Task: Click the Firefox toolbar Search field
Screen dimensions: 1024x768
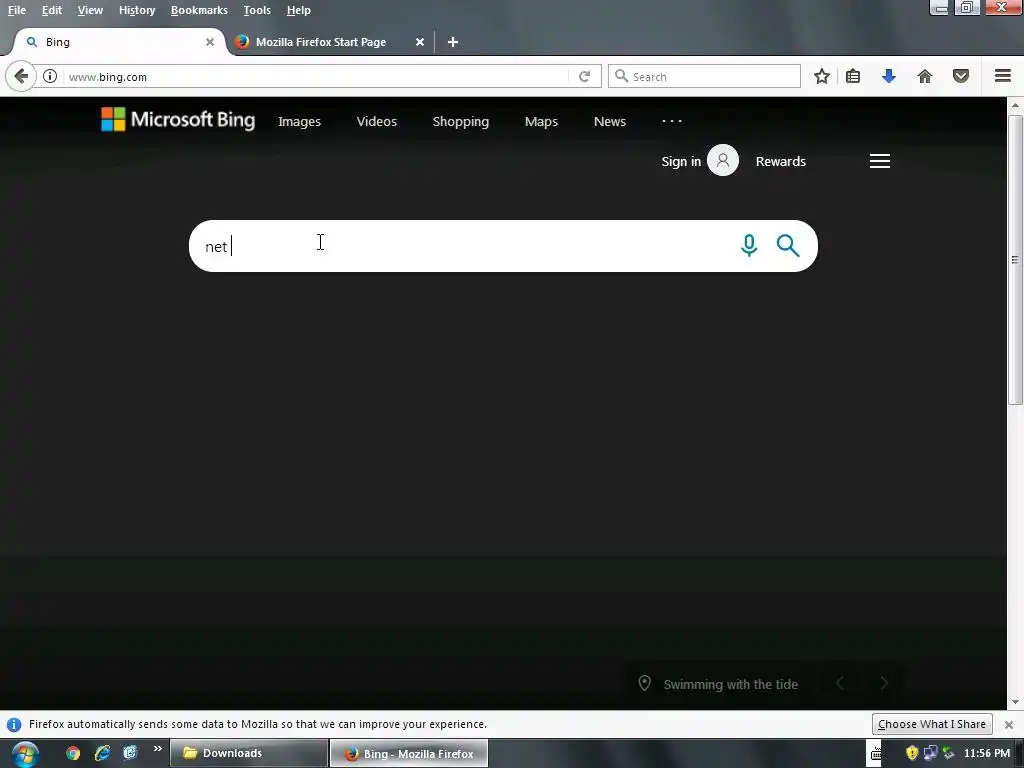Action: click(x=704, y=76)
